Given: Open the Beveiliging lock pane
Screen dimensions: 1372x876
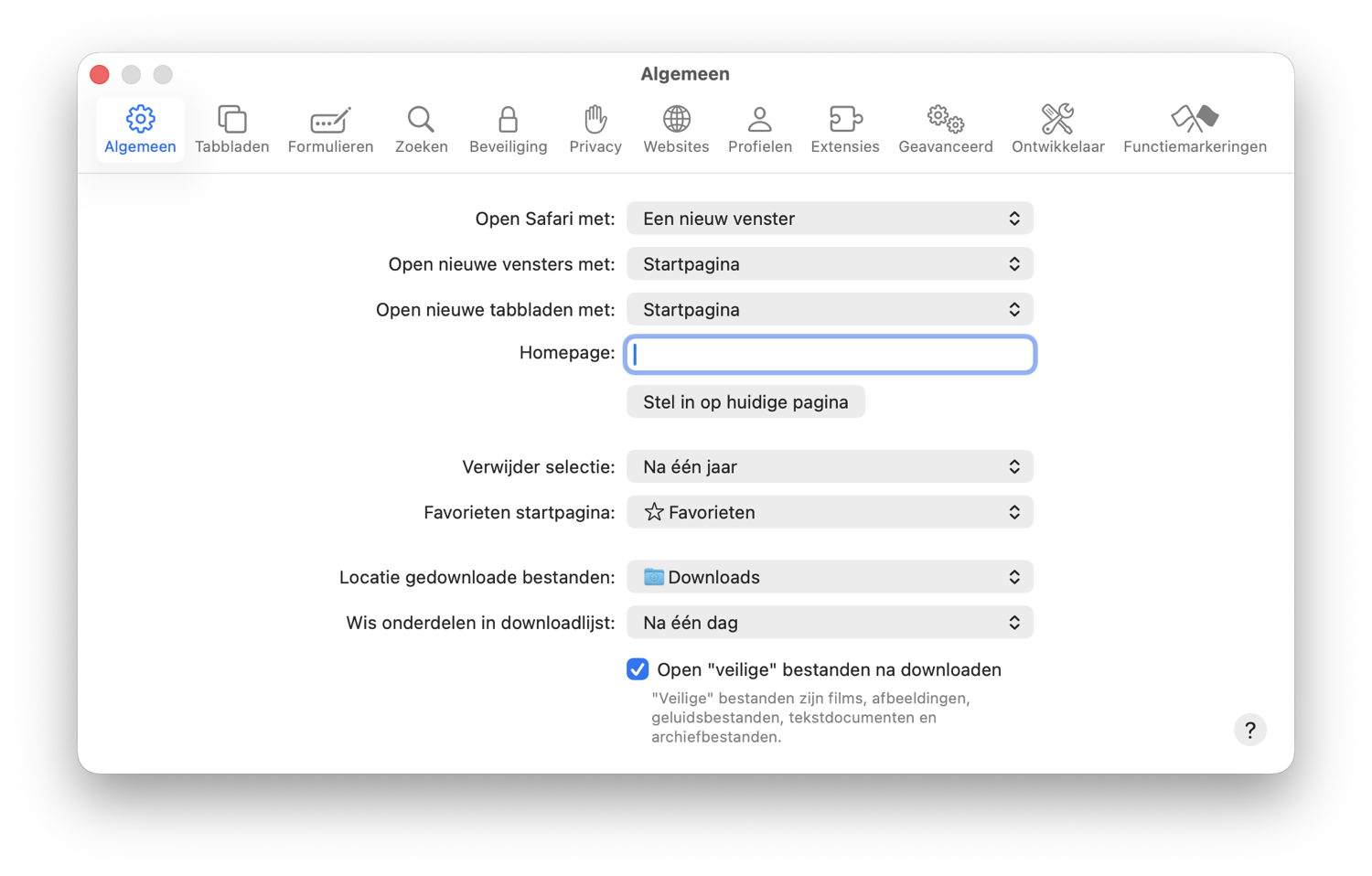Looking at the screenshot, I should pos(508,129).
